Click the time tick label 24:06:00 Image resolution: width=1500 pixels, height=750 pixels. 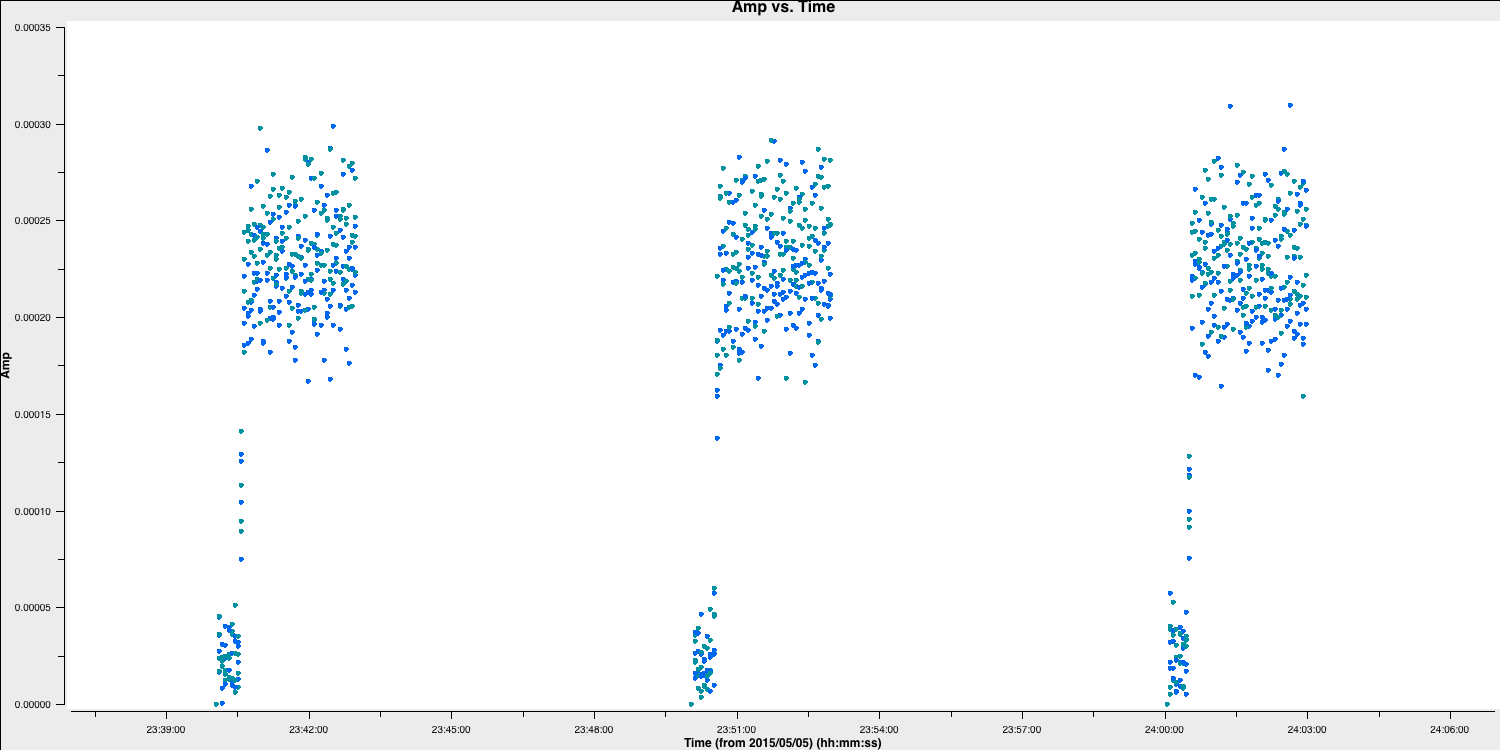(x=1450, y=729)
